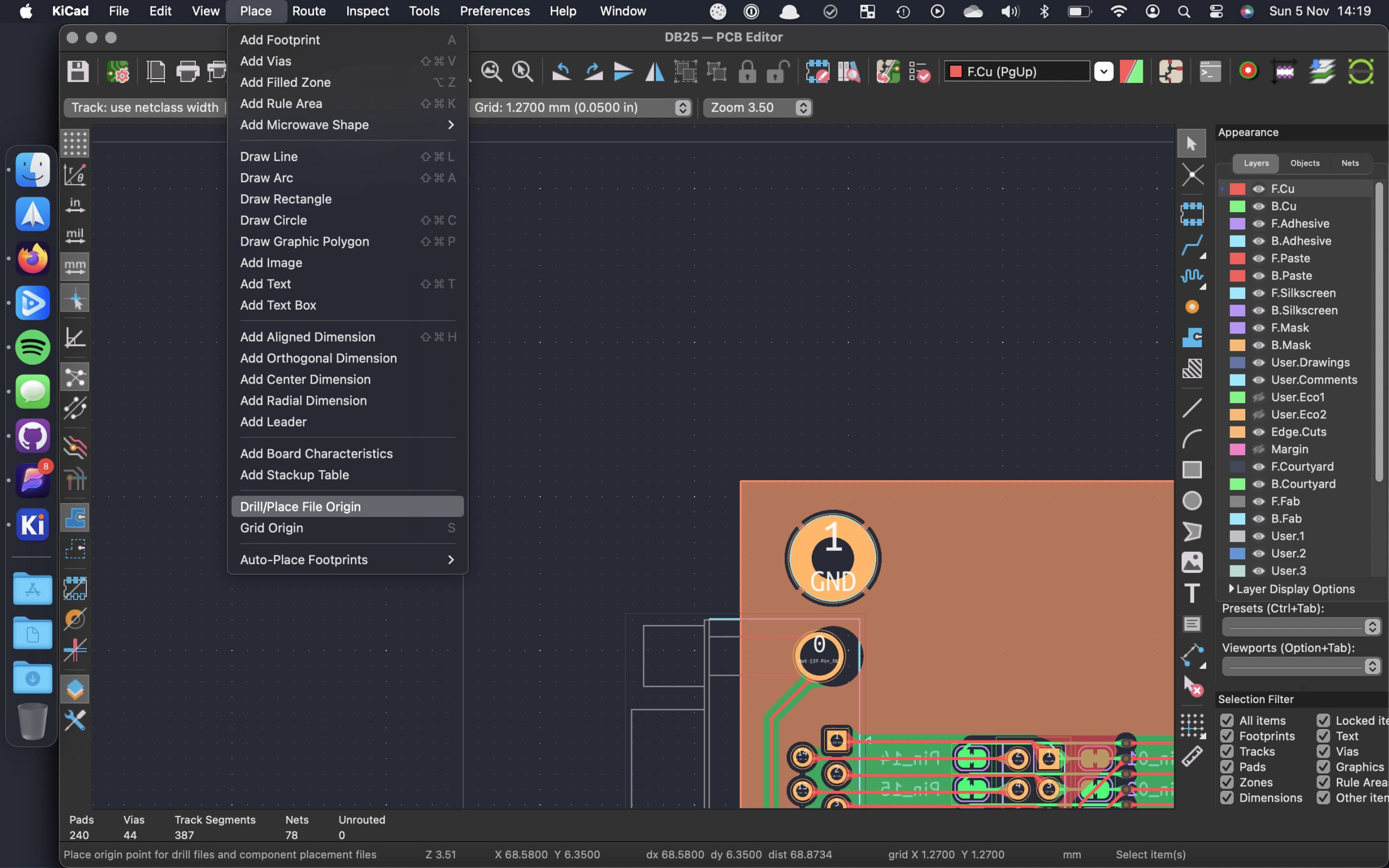Expand Layer Display Options
The height and width of the screenshot is (868, 1389).
[x=1291, y=589]
